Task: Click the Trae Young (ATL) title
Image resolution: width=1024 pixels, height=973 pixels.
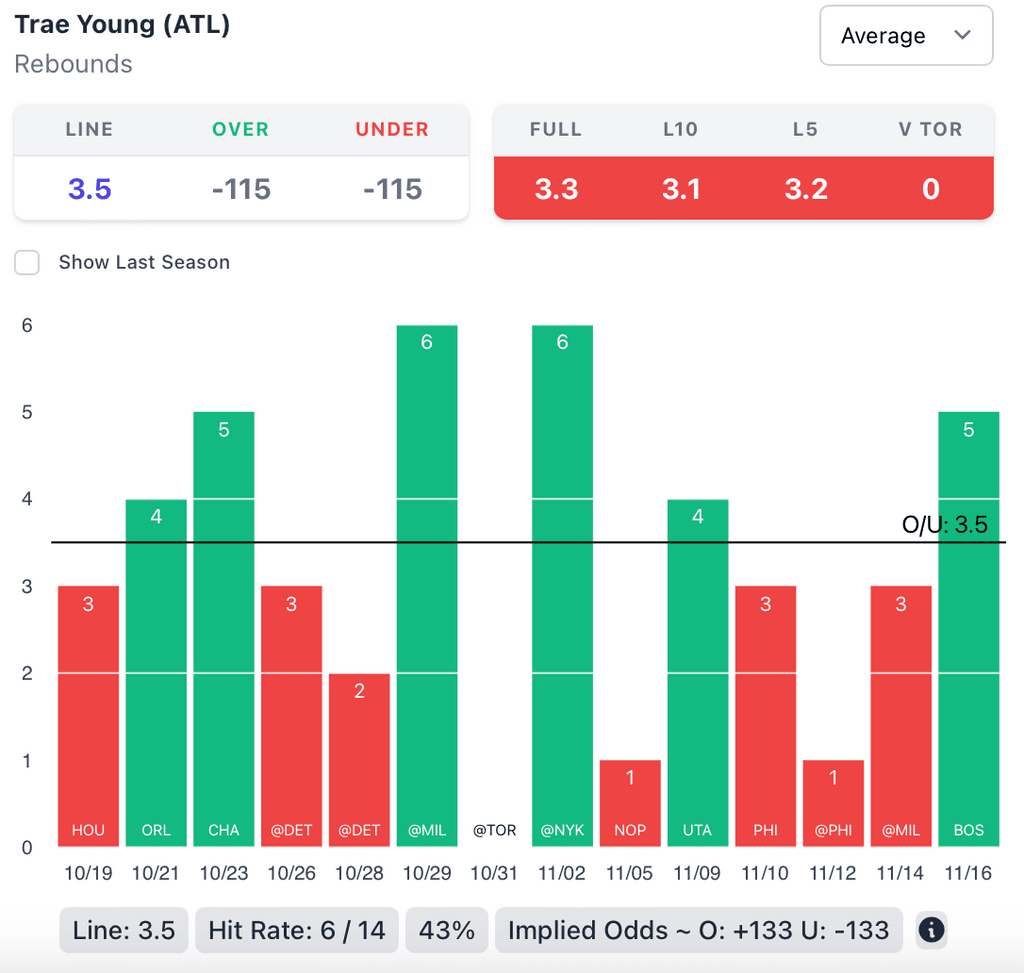Action: [x=122, y=25]
